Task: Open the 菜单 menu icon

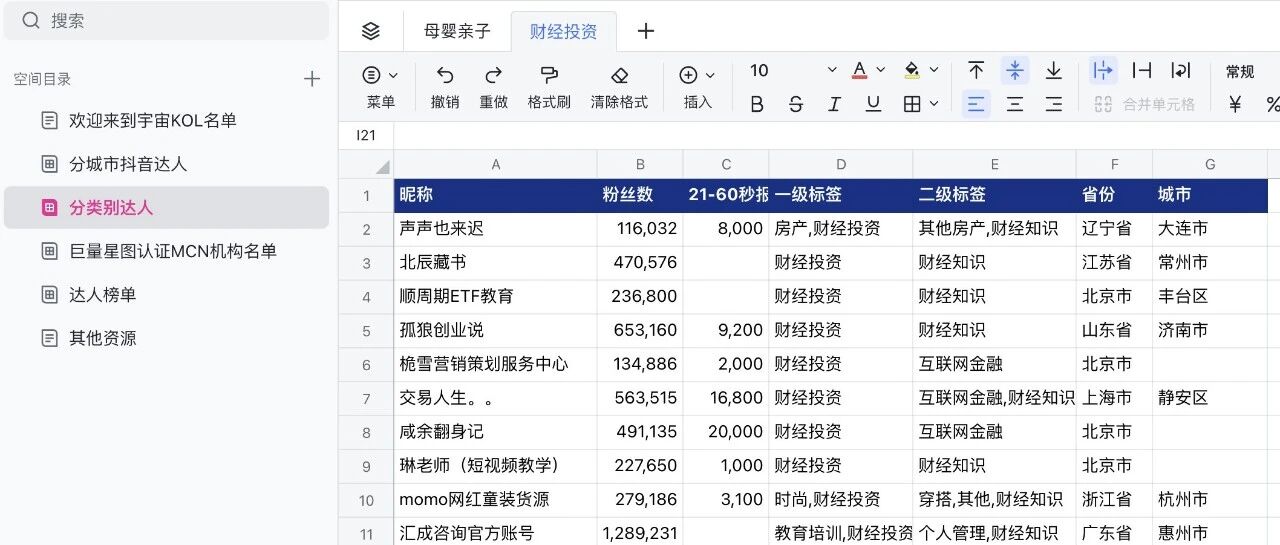Action: click(371, 75)
